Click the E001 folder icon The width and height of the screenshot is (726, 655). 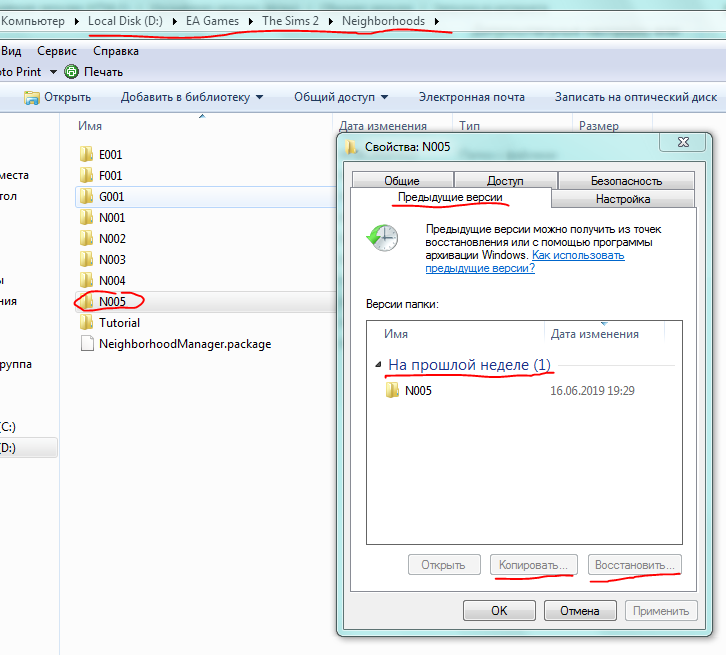coord(85,155)
